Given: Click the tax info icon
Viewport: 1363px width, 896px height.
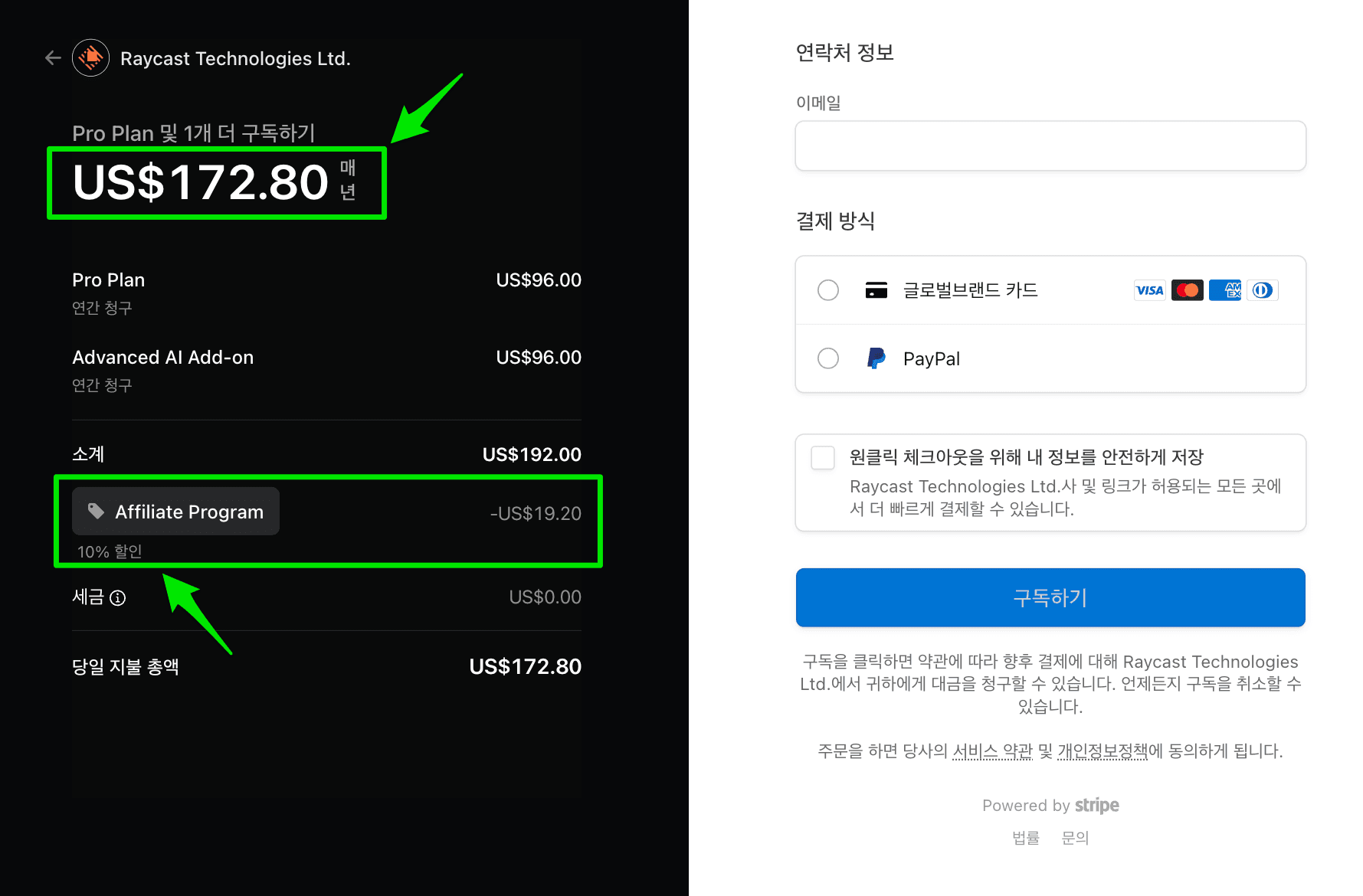Looking at the screenshot, I should pos(117,598).
